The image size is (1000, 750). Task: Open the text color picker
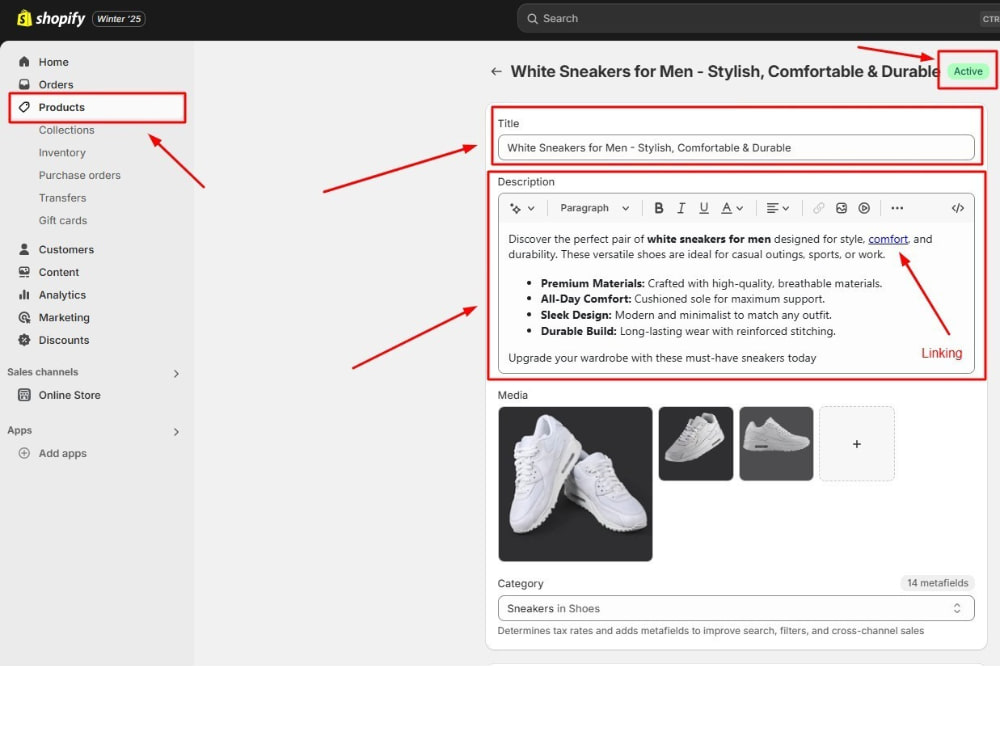click(x=732, y=208)
